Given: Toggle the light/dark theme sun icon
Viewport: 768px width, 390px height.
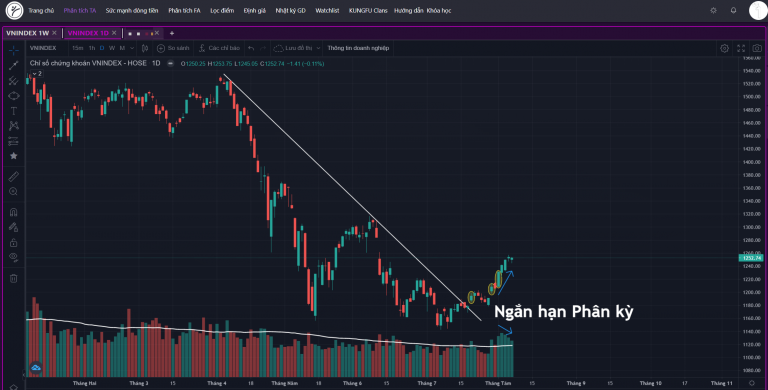Looking at the screenshot, I should [713, 10].
